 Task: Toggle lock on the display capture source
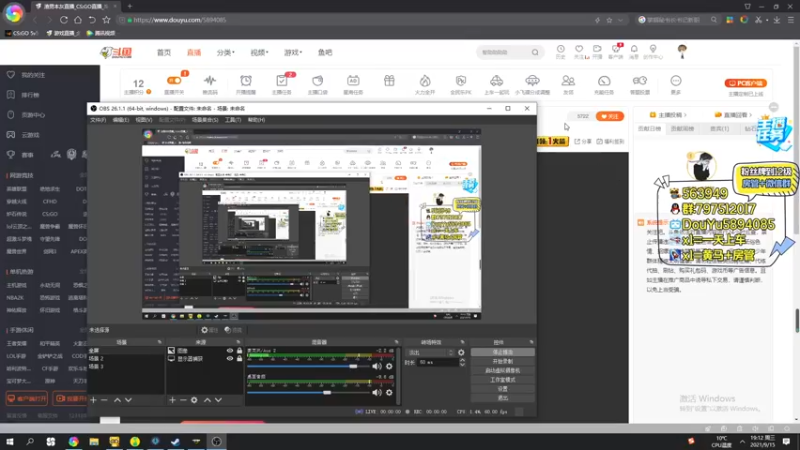tap(239, 359)
